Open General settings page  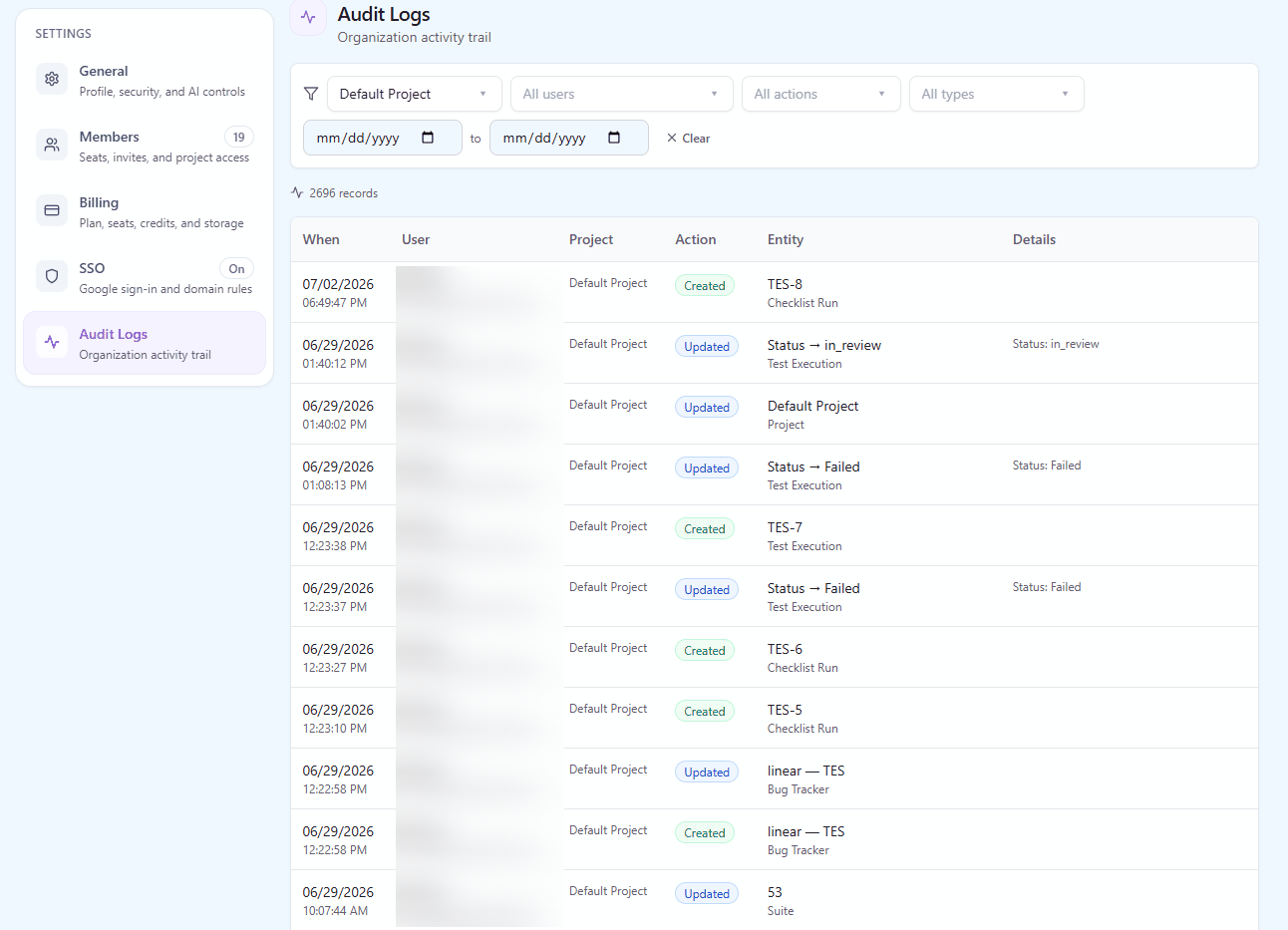tap(145, 81)
